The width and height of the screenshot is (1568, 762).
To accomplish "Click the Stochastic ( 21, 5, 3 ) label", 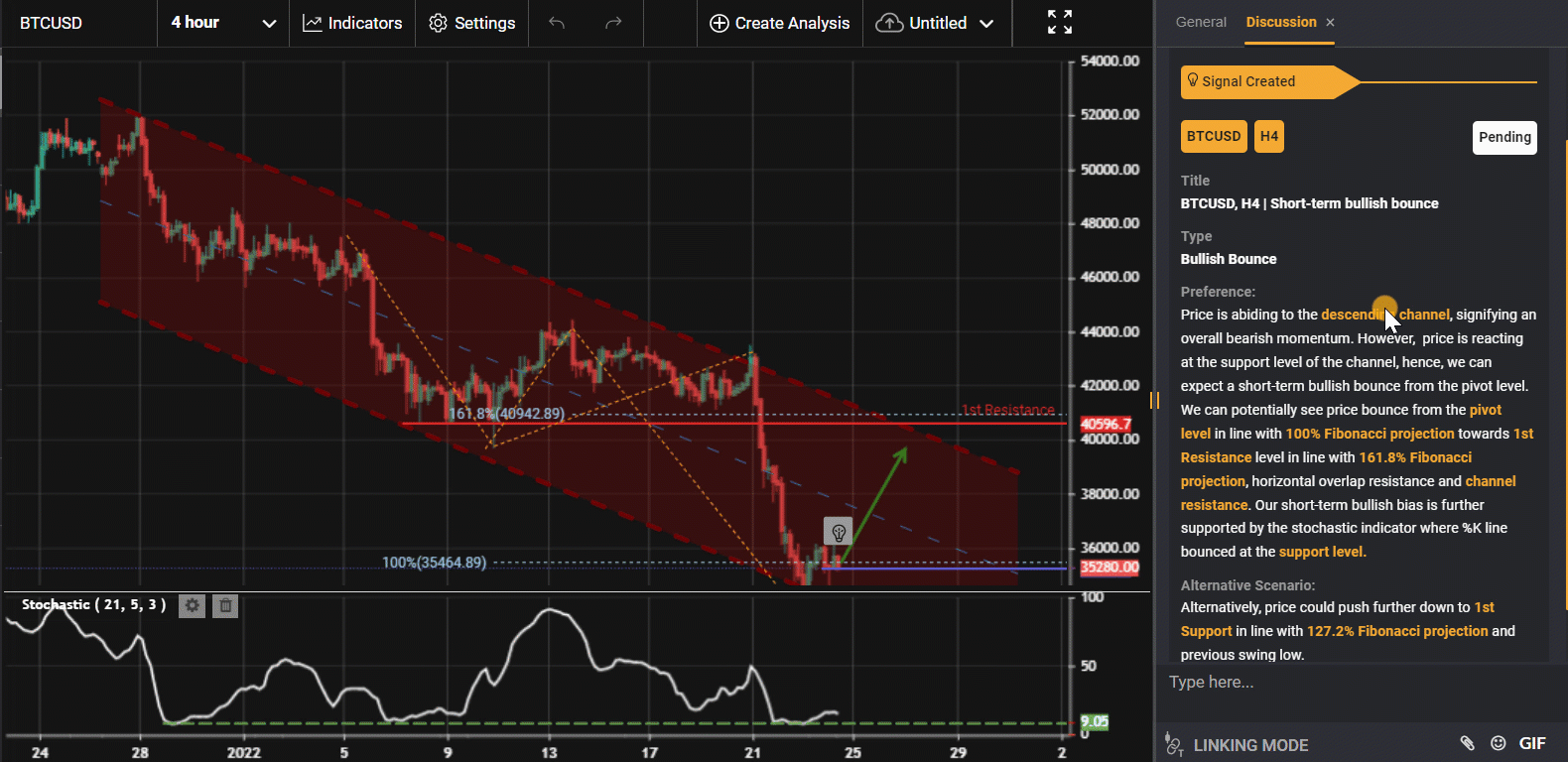I will (x=93, y=604).
